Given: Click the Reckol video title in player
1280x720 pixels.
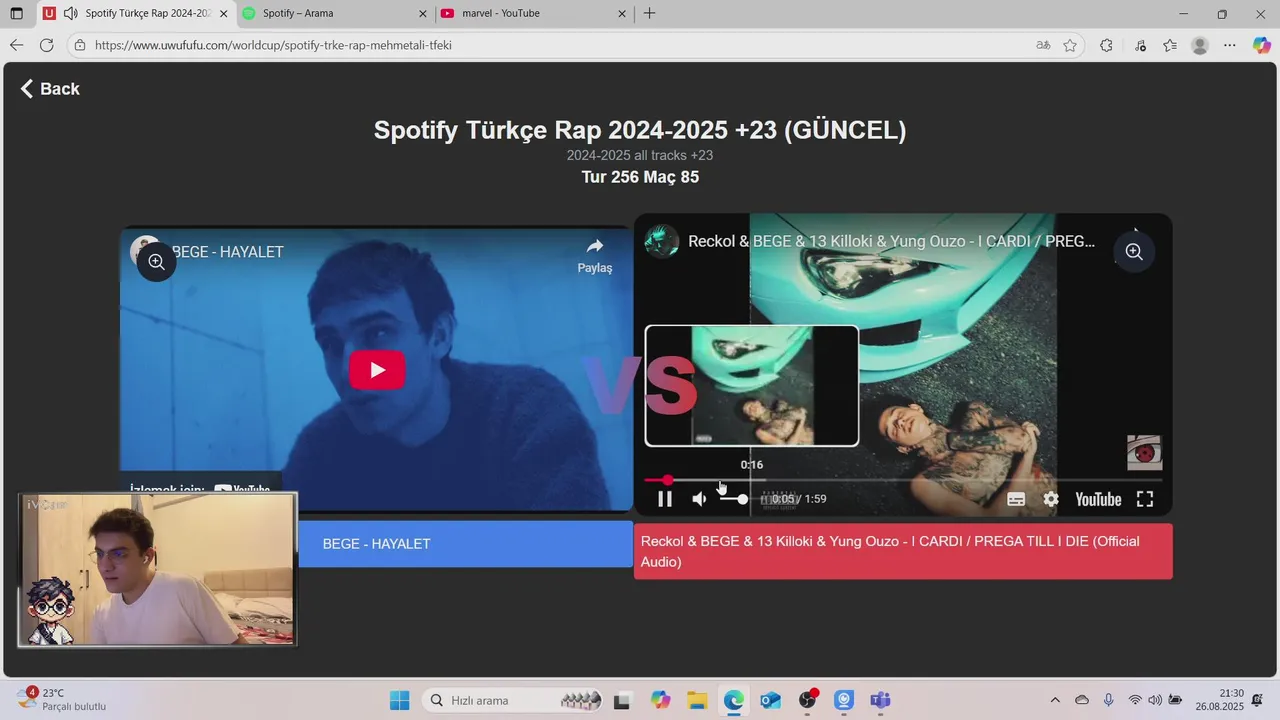Looking at the screenshot, I should click(891, 242).
